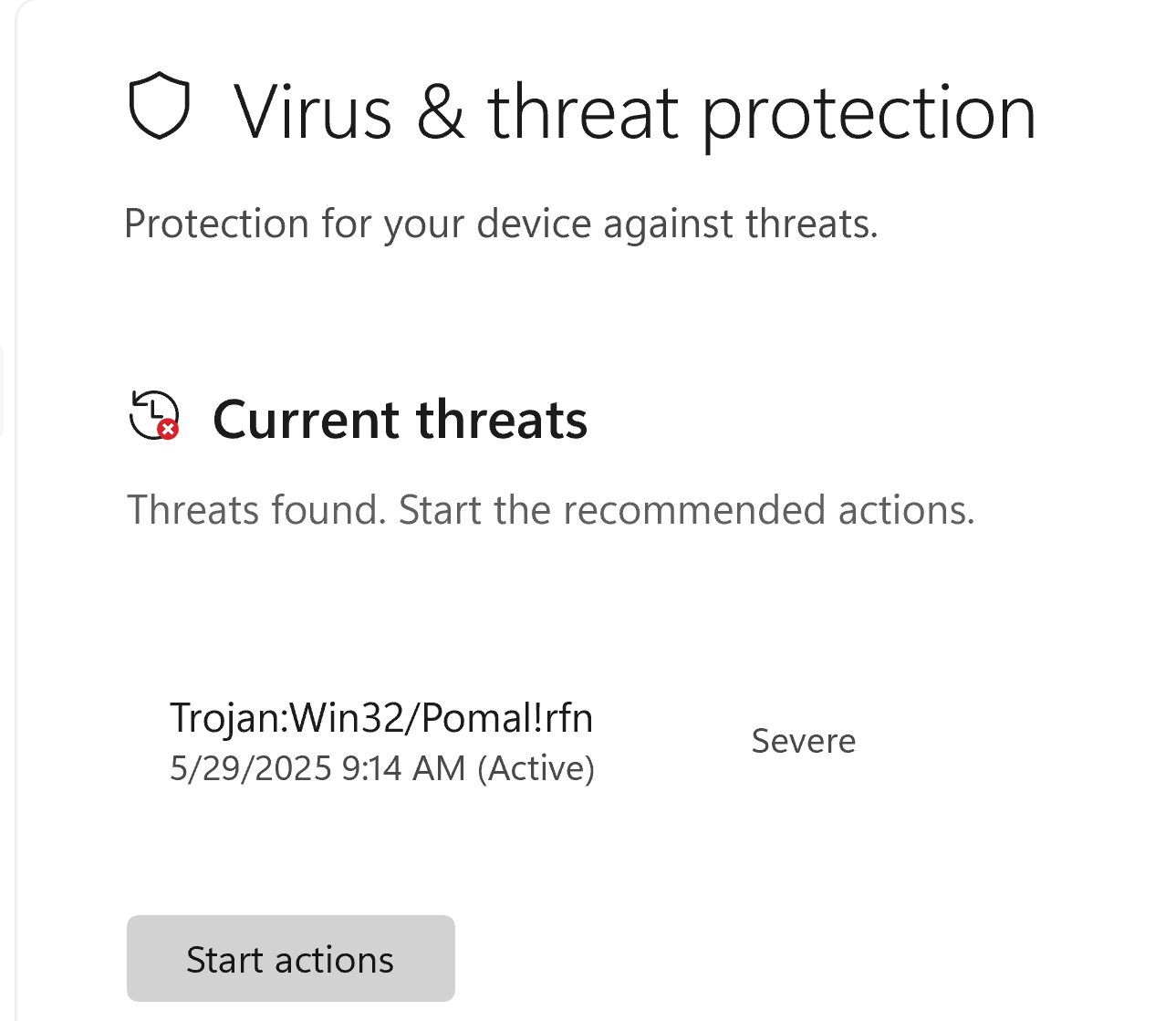This screenshot has width=1176, height=1021.
Task: Click the red X badge on threats icon
Action: pyautogui.click(x=168, y=428)
